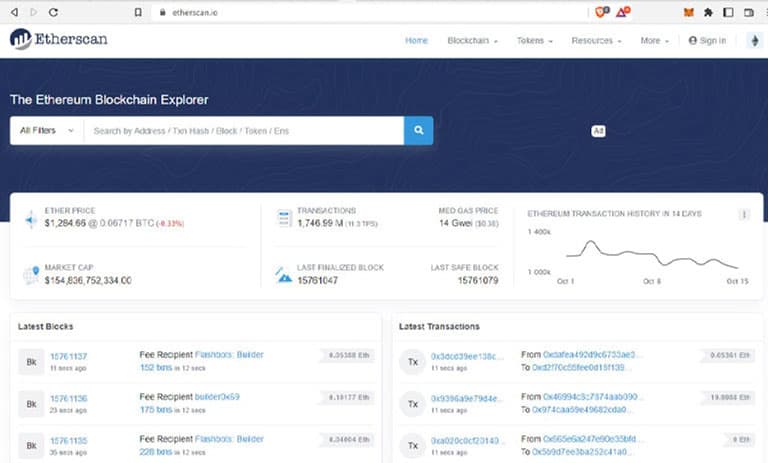Open block 15761136
The width and height of the screenshot is (768, 463).
tap(69, 398)
